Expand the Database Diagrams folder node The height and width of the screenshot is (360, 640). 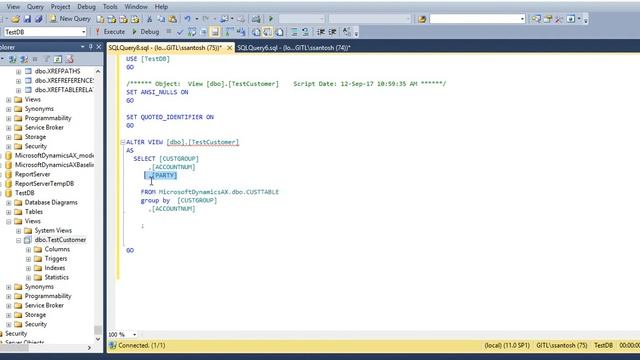(9, 203)
